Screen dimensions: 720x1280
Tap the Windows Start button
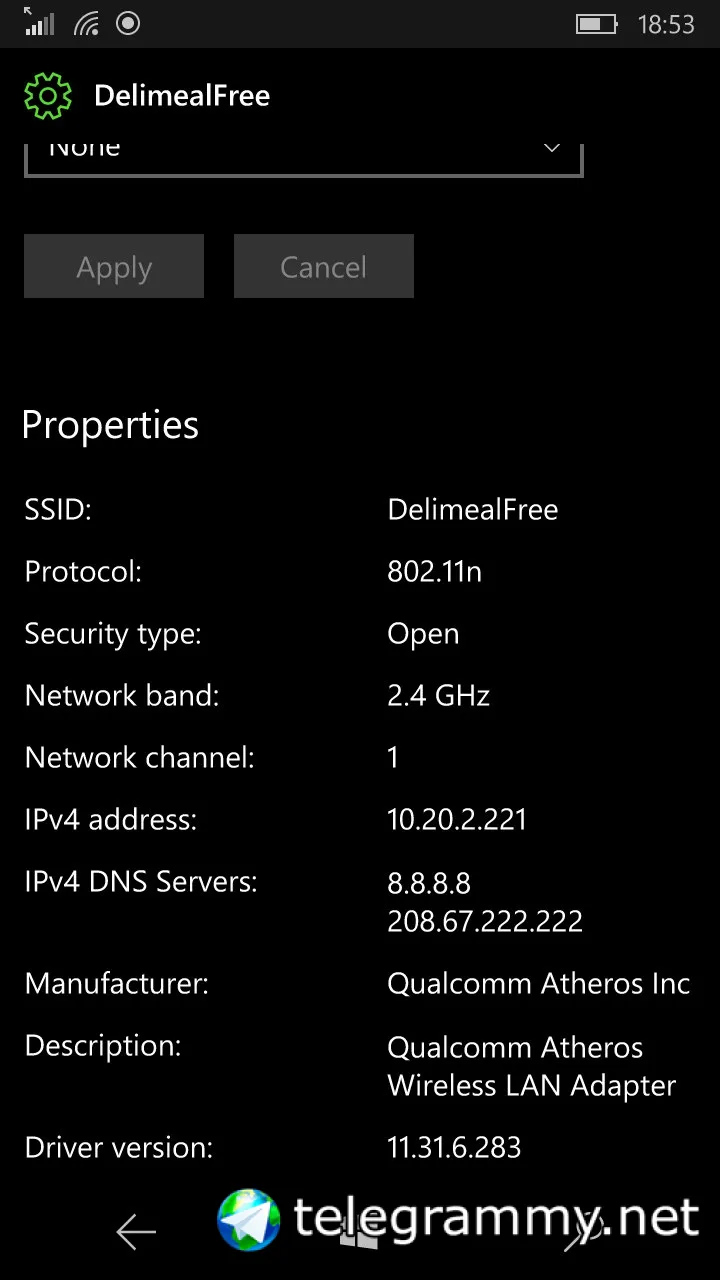coord(358,1232)
